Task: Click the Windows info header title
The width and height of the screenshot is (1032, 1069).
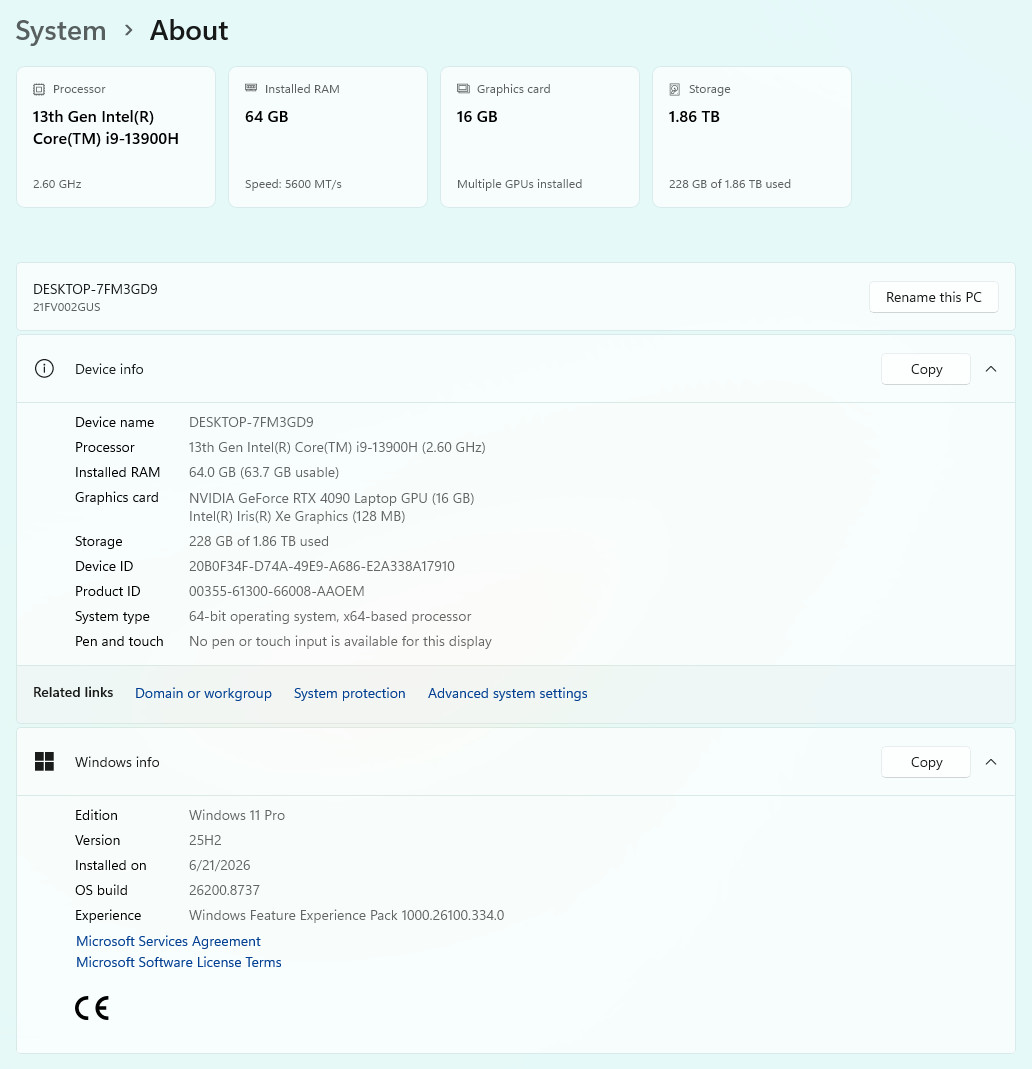Action: pyautogui.click(x=117, y=762)
